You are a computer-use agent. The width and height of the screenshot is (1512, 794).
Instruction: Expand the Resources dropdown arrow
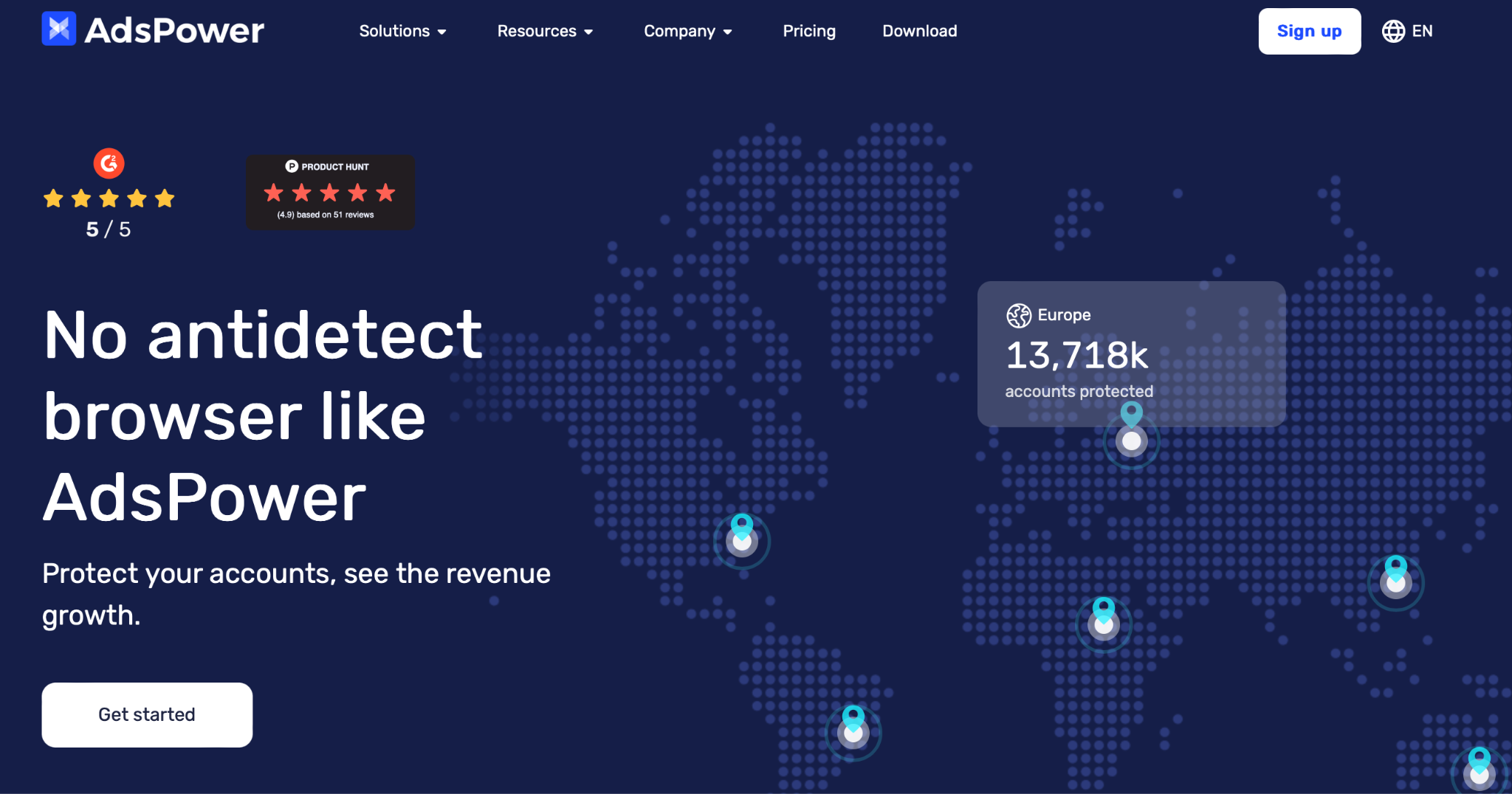pos(588,32)
